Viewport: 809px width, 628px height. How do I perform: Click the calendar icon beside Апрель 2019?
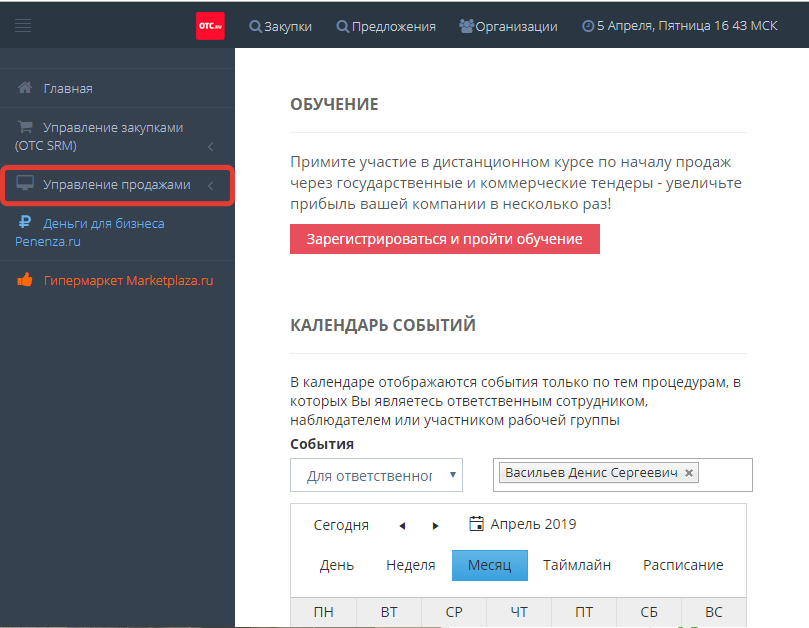(x=476, y=524)
